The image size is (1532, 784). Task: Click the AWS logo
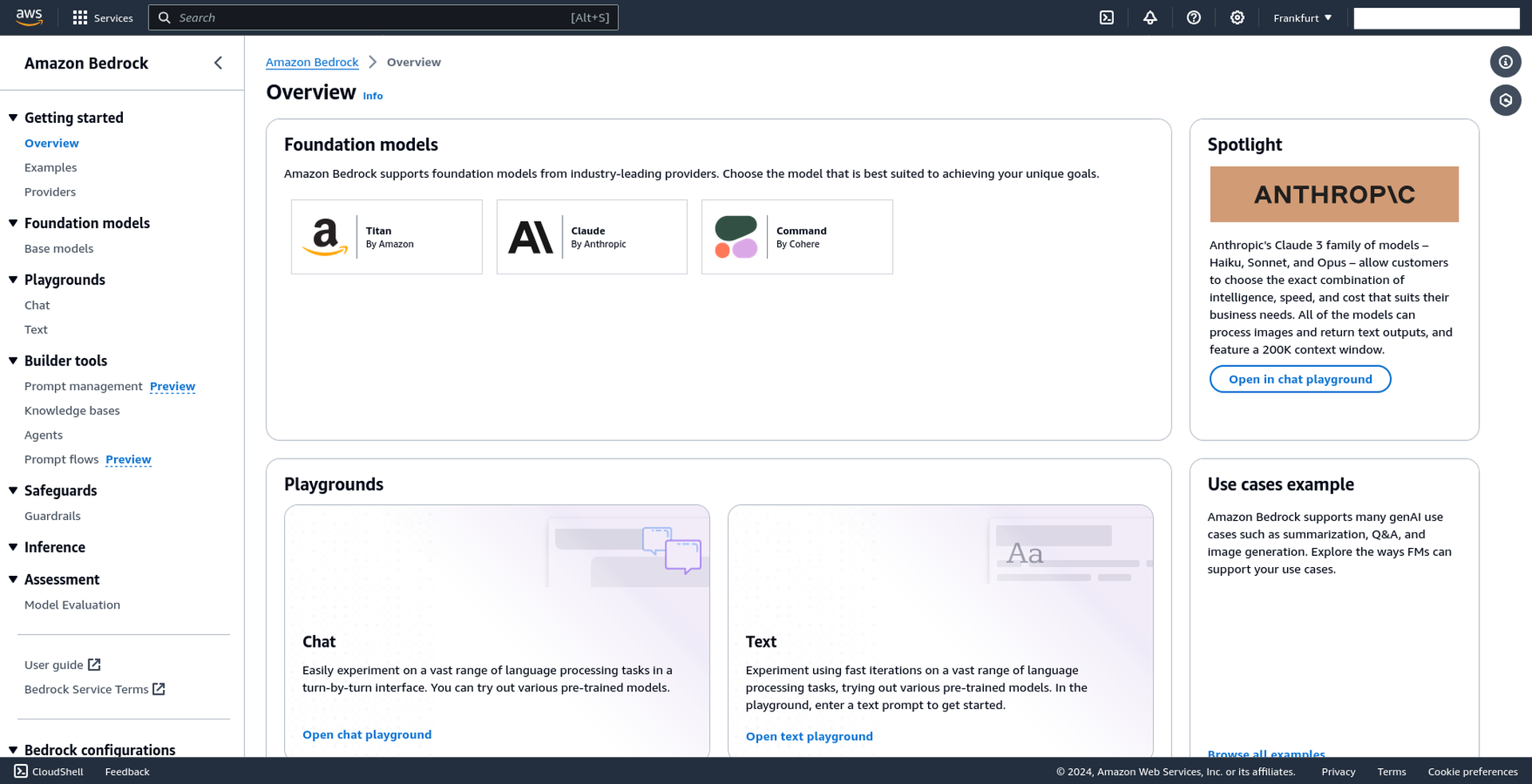pyautogui.click(x=29, y=18)
